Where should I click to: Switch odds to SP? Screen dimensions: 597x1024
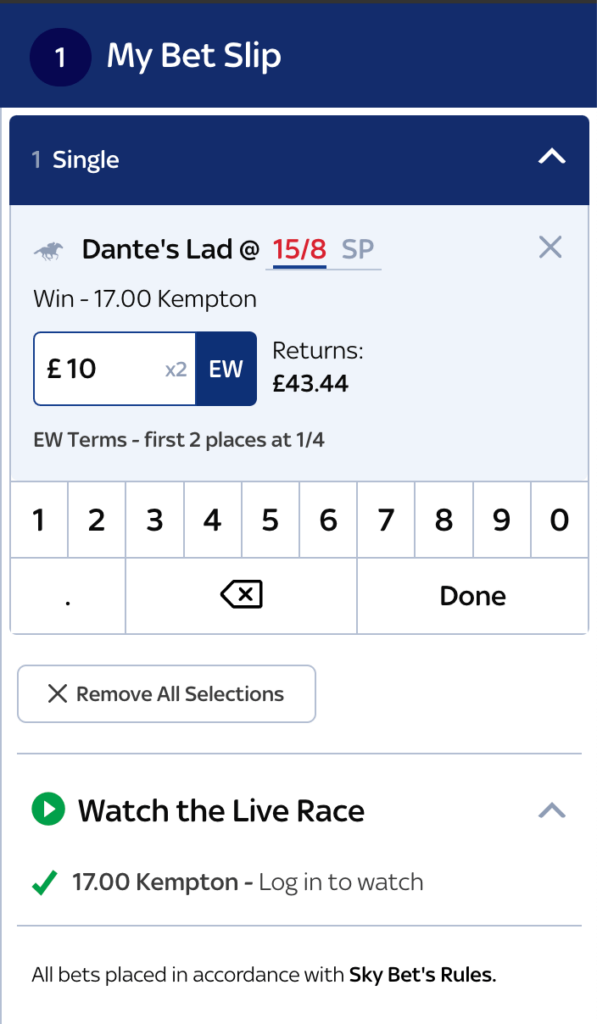click(x=357, y=249)
